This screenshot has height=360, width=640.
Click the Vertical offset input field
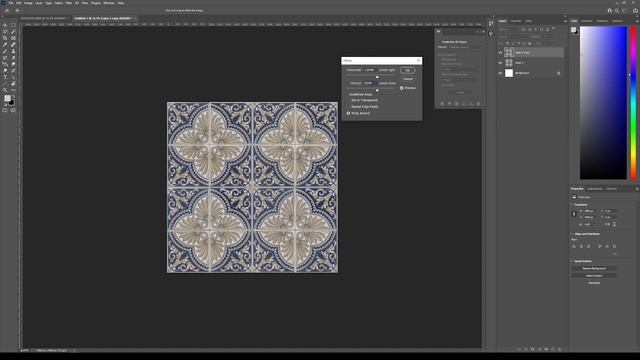(369, 83)
